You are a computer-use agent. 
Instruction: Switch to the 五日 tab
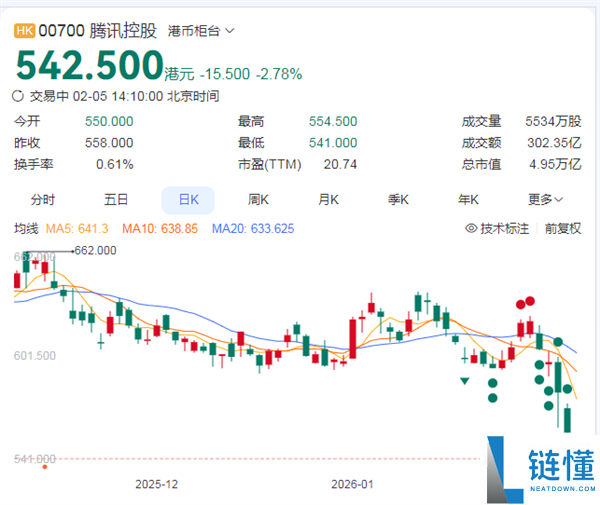(116, 200)
